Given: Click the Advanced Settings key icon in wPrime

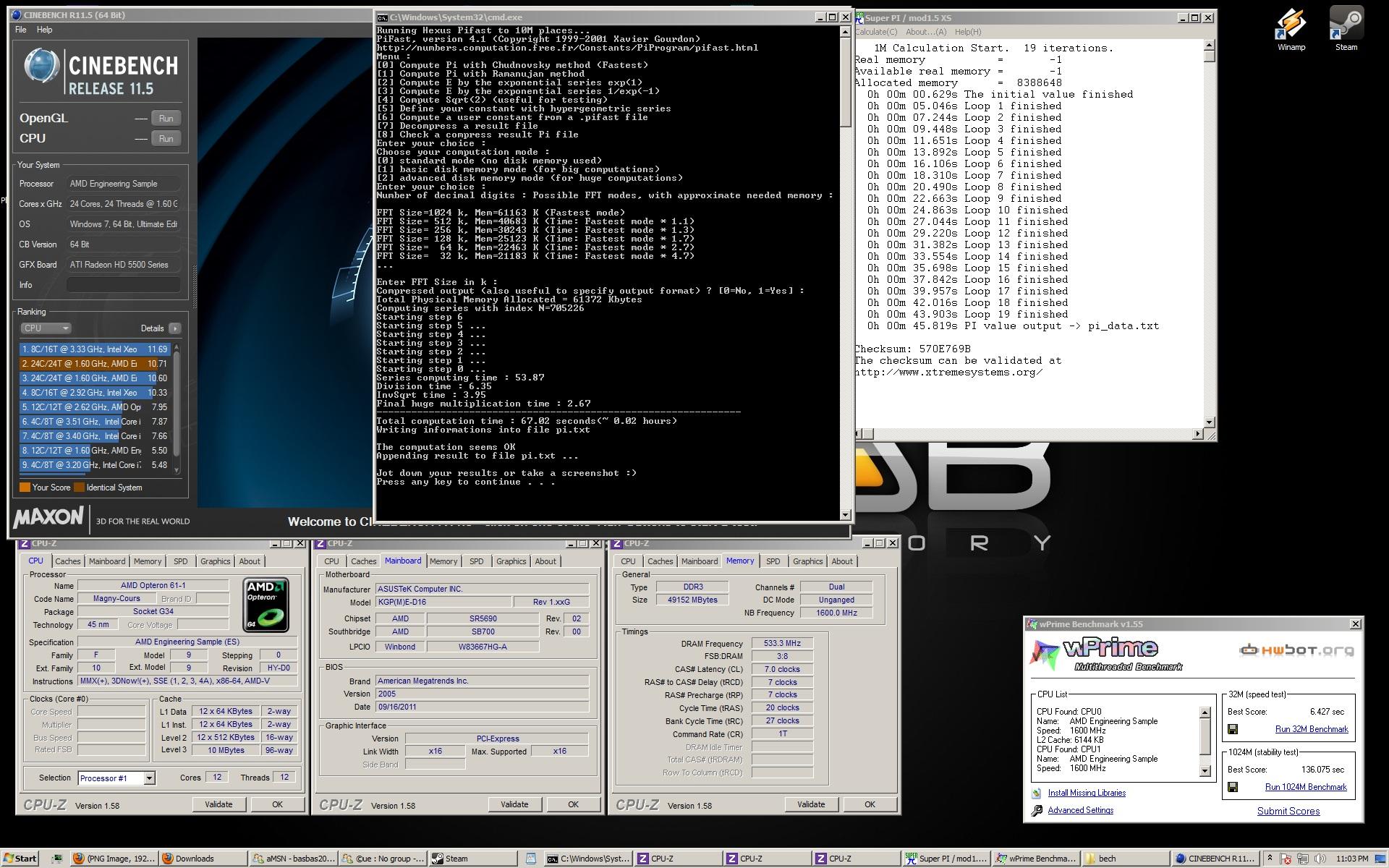Looking at the screenshot, I should (x=1037, y=810).
